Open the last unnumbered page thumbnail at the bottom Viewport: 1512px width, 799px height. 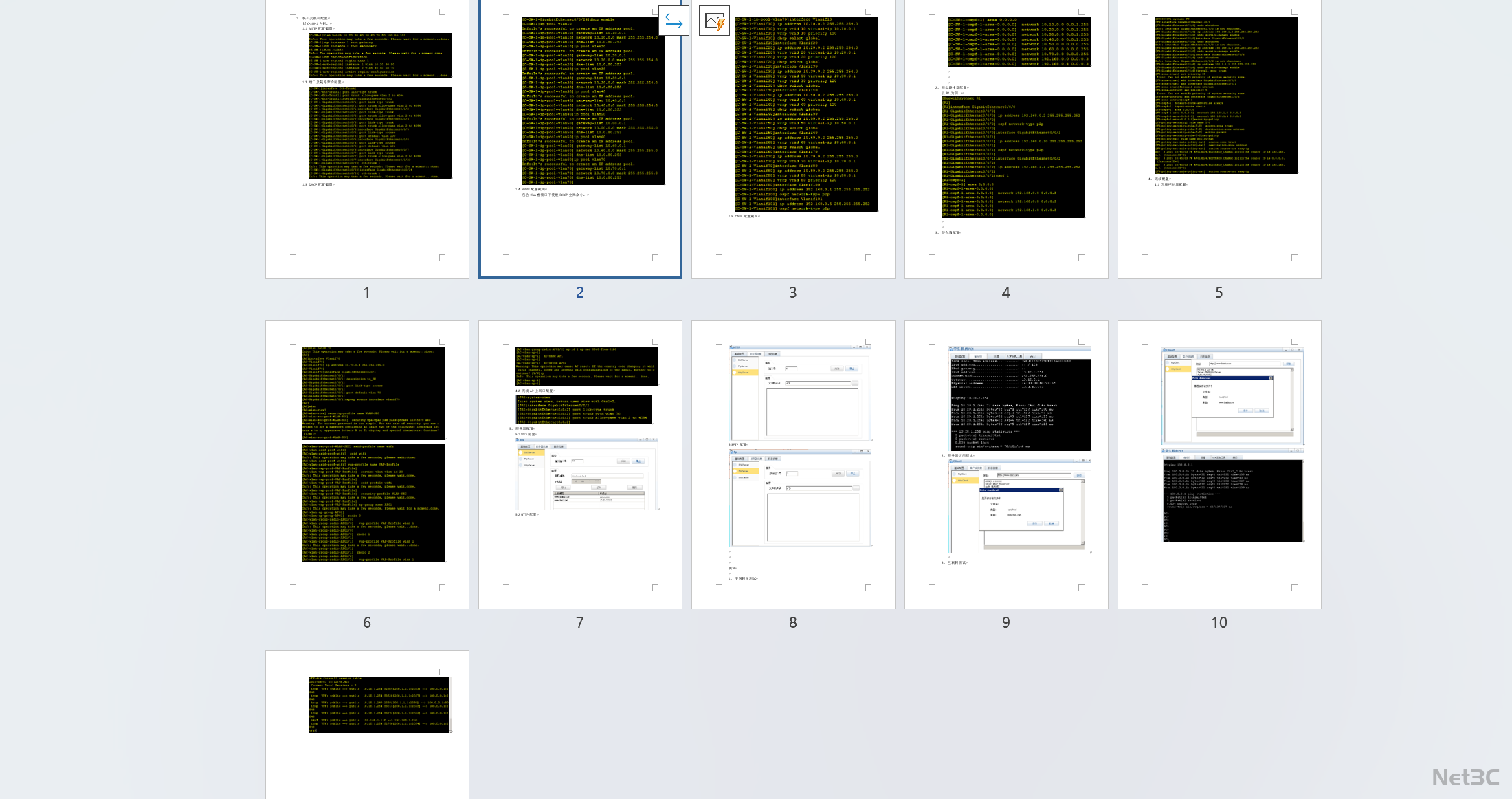367,725
